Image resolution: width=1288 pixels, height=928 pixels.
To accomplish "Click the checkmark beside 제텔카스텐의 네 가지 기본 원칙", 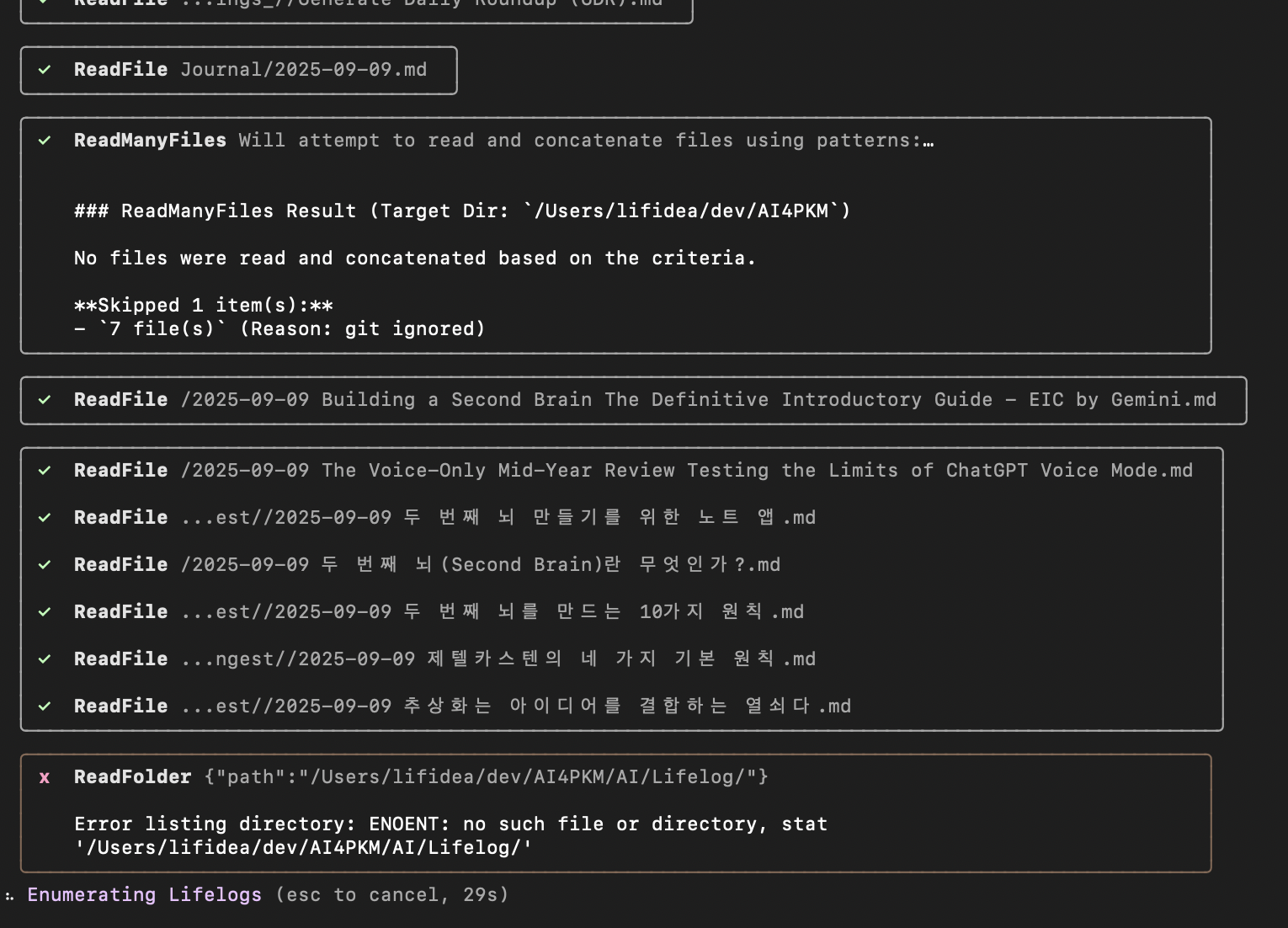I will (x=45, y=659).
